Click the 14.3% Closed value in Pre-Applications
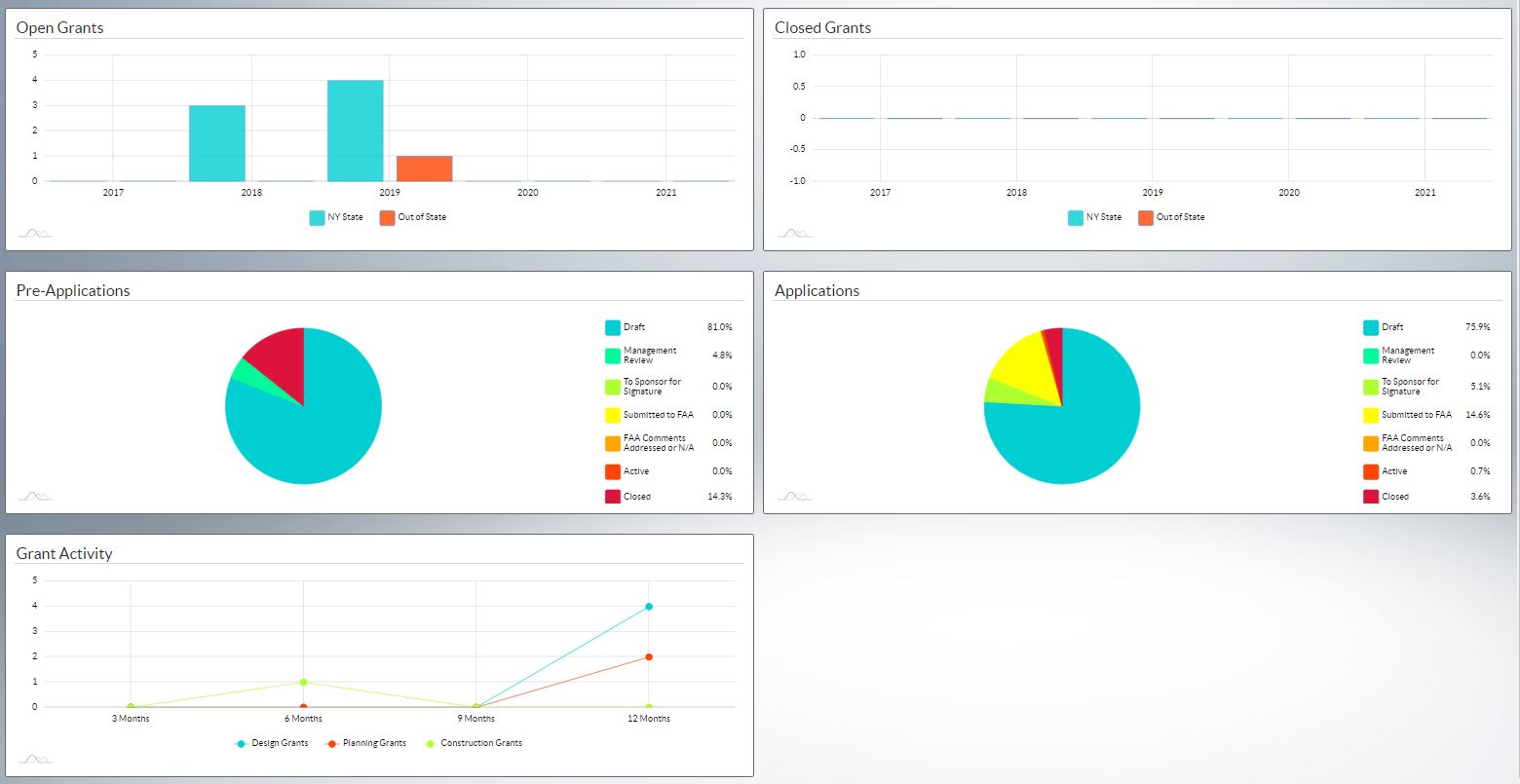The height and width of the screenshot is (784, 1520). pos(720,497)
